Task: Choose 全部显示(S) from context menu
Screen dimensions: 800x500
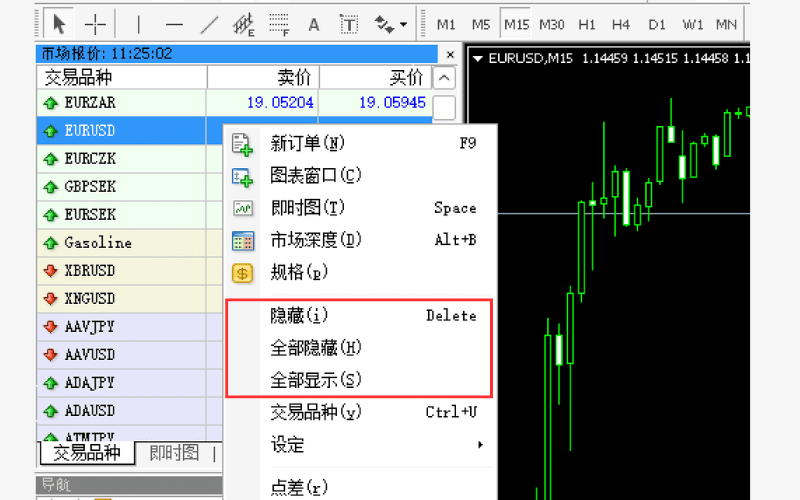Action: (360, 380)
